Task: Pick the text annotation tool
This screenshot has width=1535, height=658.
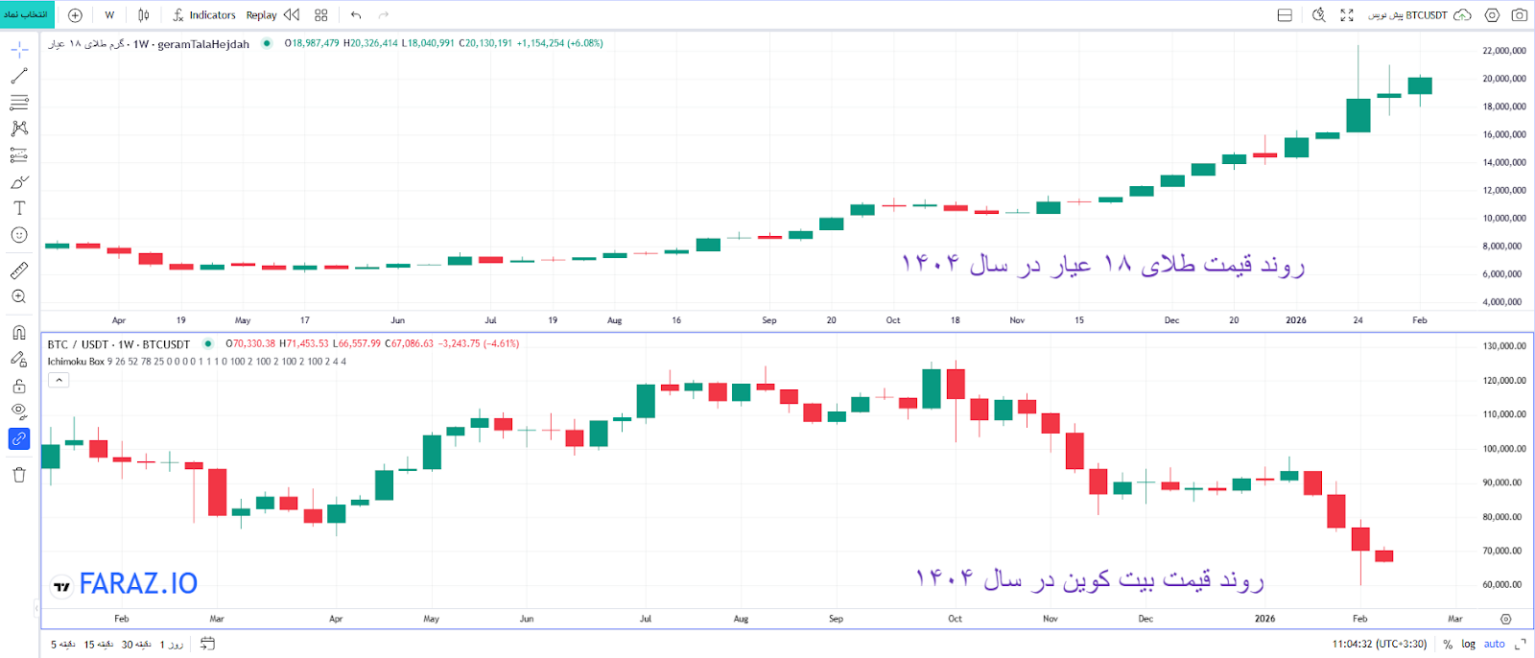Action: pos(19,208)
